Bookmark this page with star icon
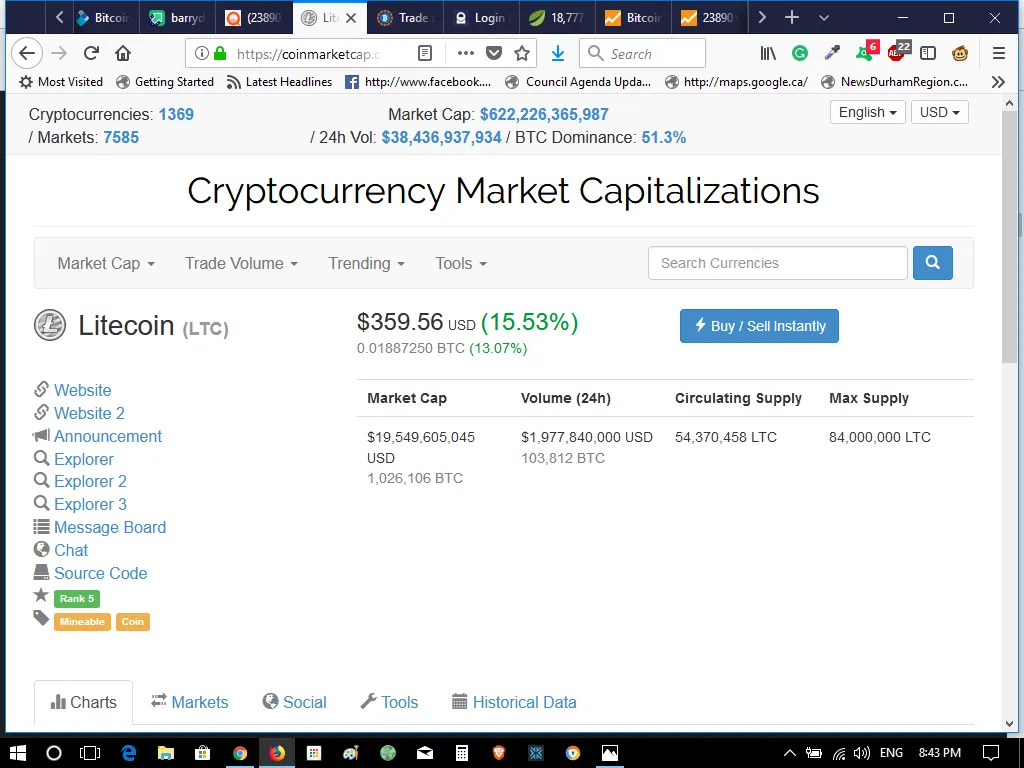This screenshot has width=1024, height=768. point(521,54)
